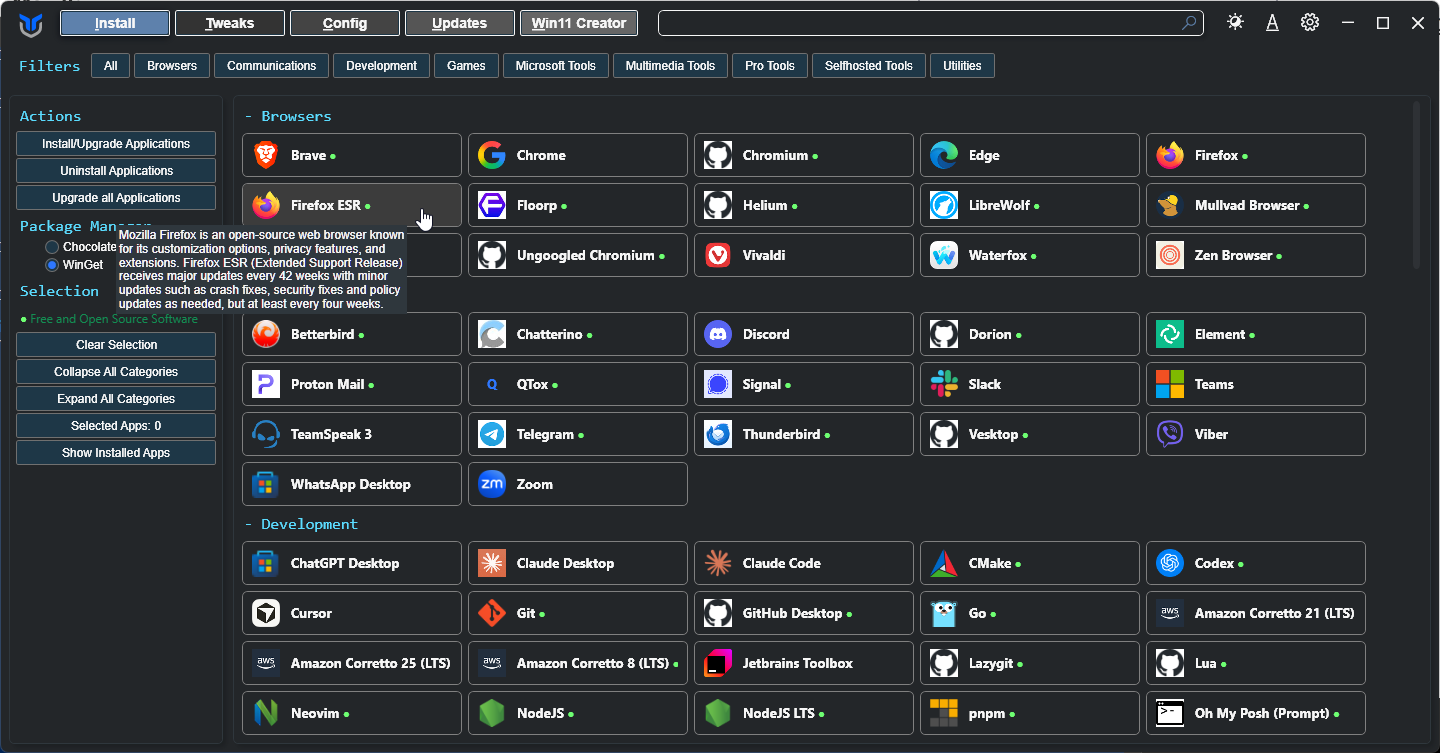Click Upgrade all Applications button

116,198
